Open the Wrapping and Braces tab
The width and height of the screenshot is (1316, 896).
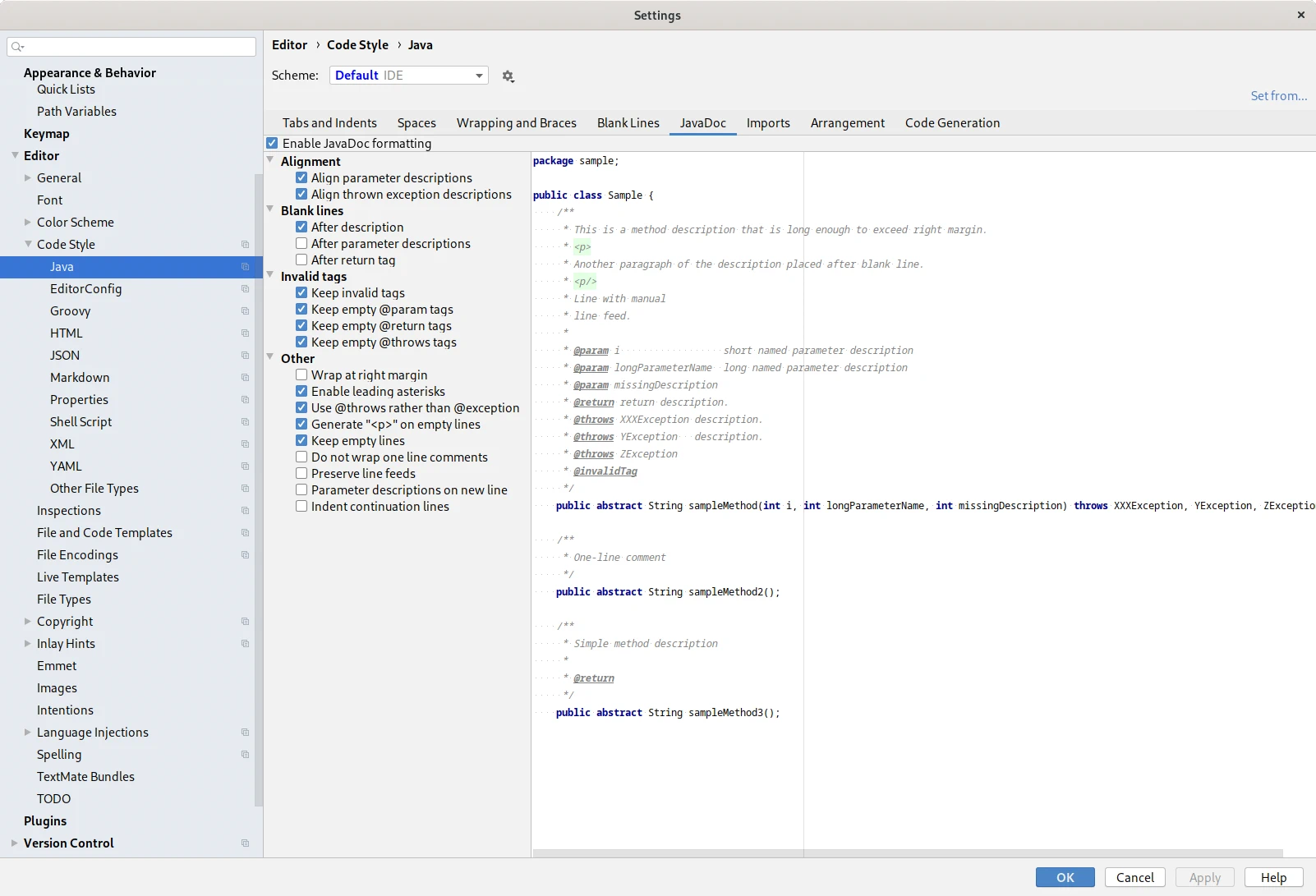[x=516, y=123]
